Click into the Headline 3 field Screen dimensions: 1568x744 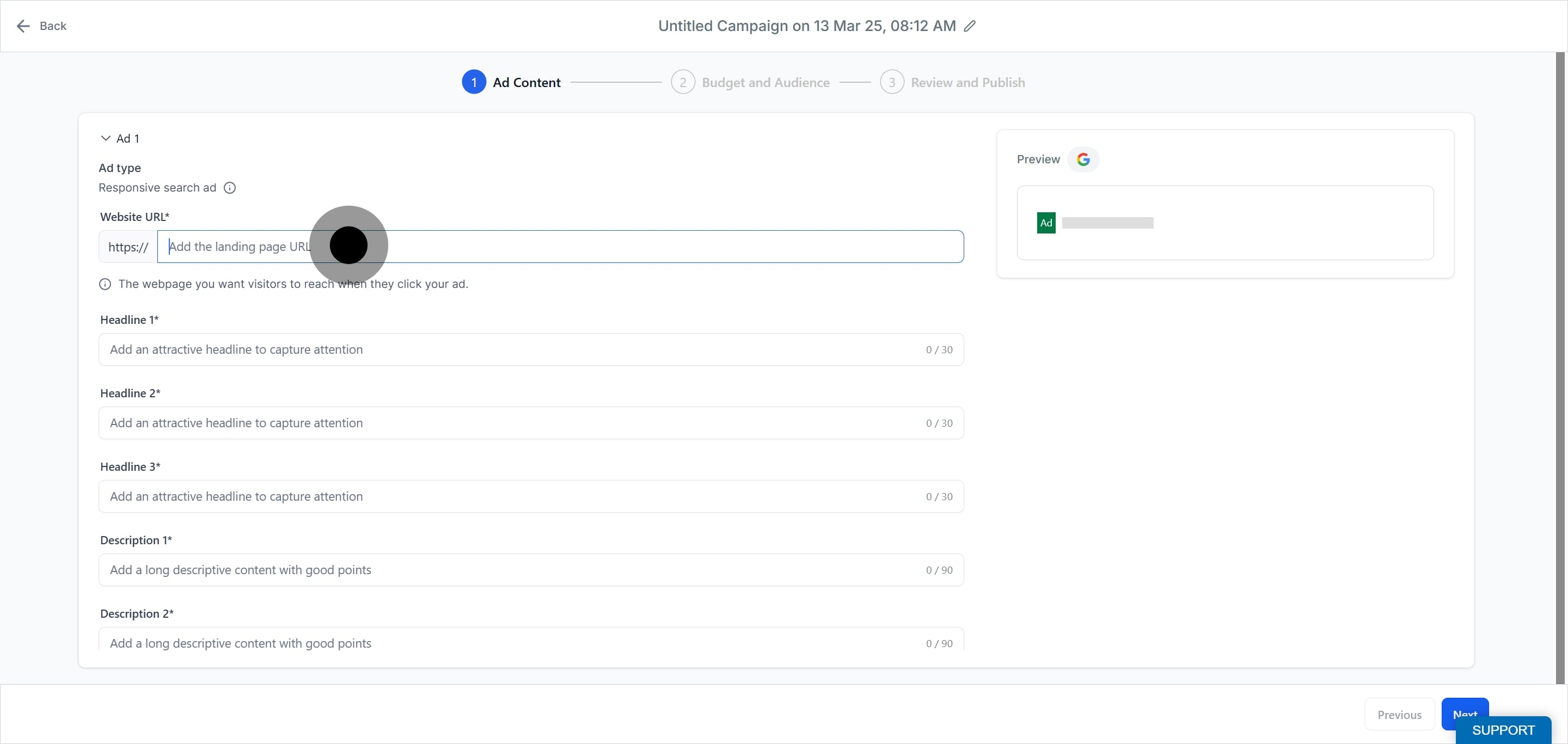coord(531,496)
